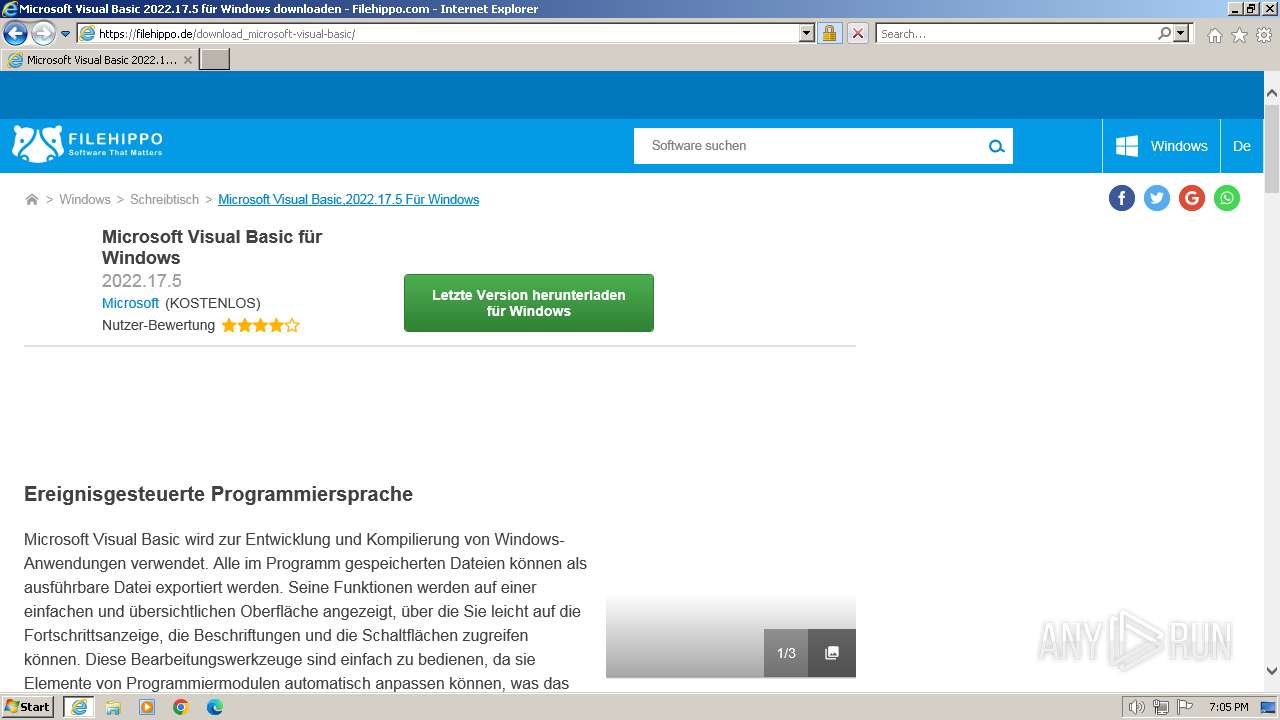Share on Google icon

(1192, 198)
